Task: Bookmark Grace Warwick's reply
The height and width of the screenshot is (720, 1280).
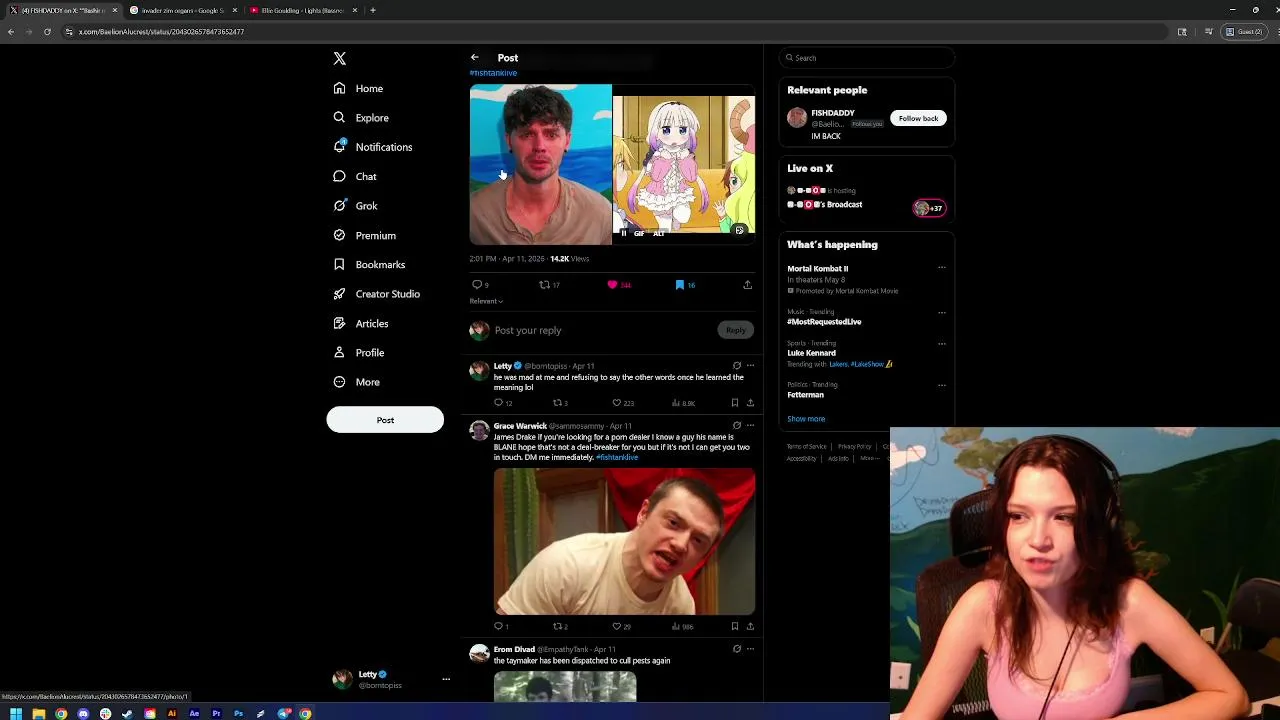Action: coord(735,627)
